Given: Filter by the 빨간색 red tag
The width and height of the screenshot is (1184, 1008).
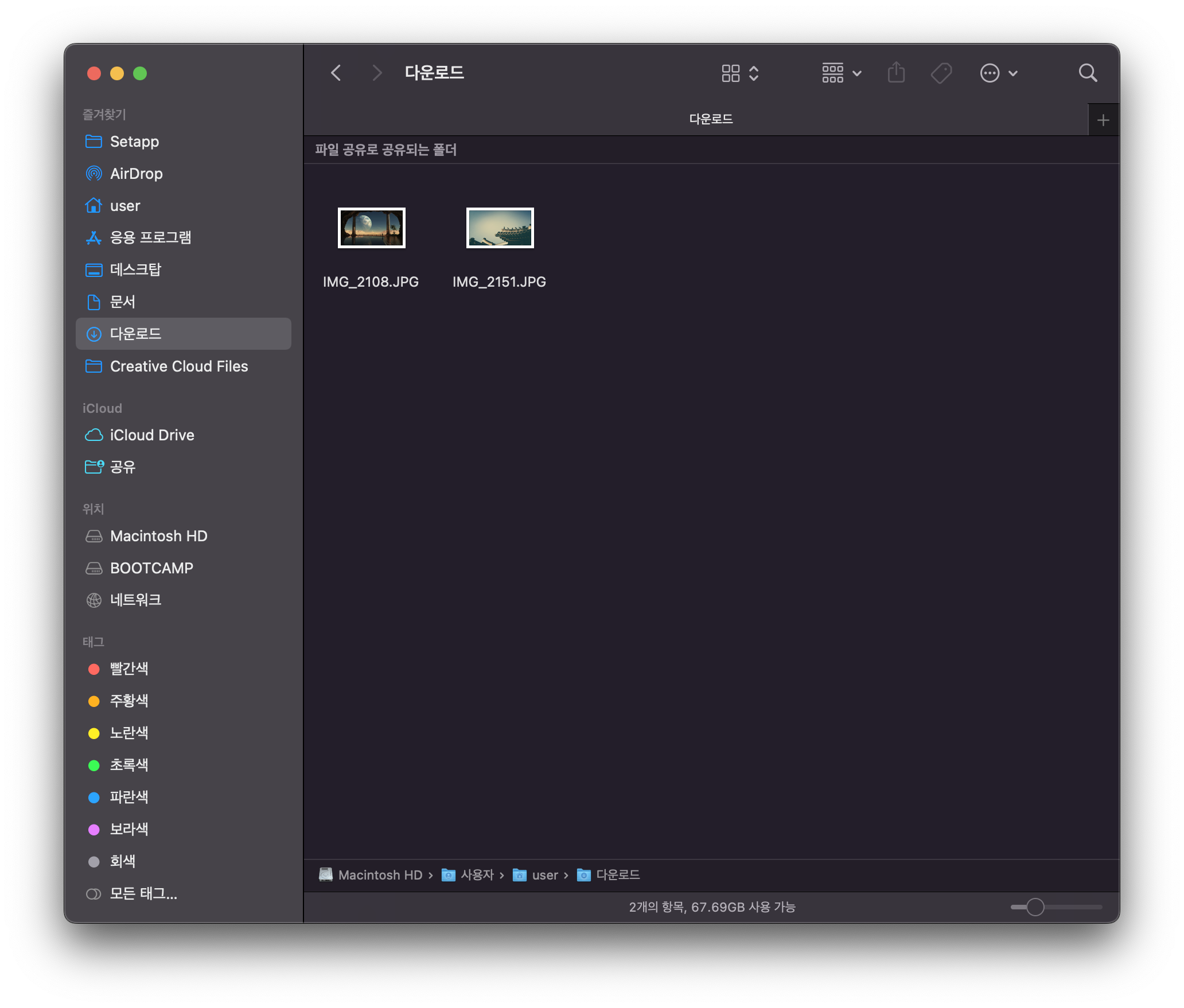Looking at the screenshot, I should (128, 669).
